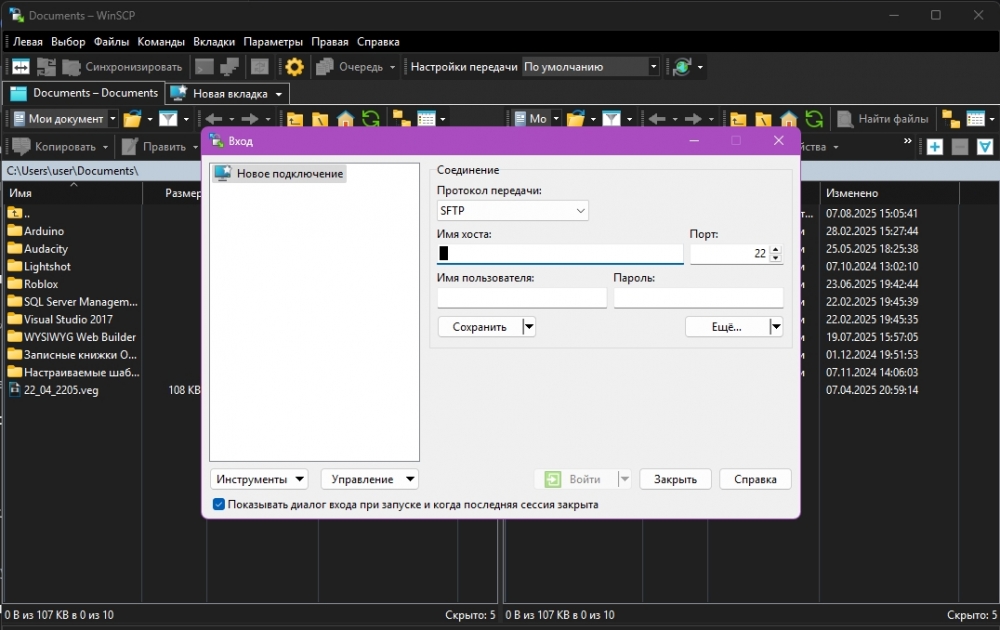
Task: Increase port with the stepper up arrow
Action: tap(776, 249)
